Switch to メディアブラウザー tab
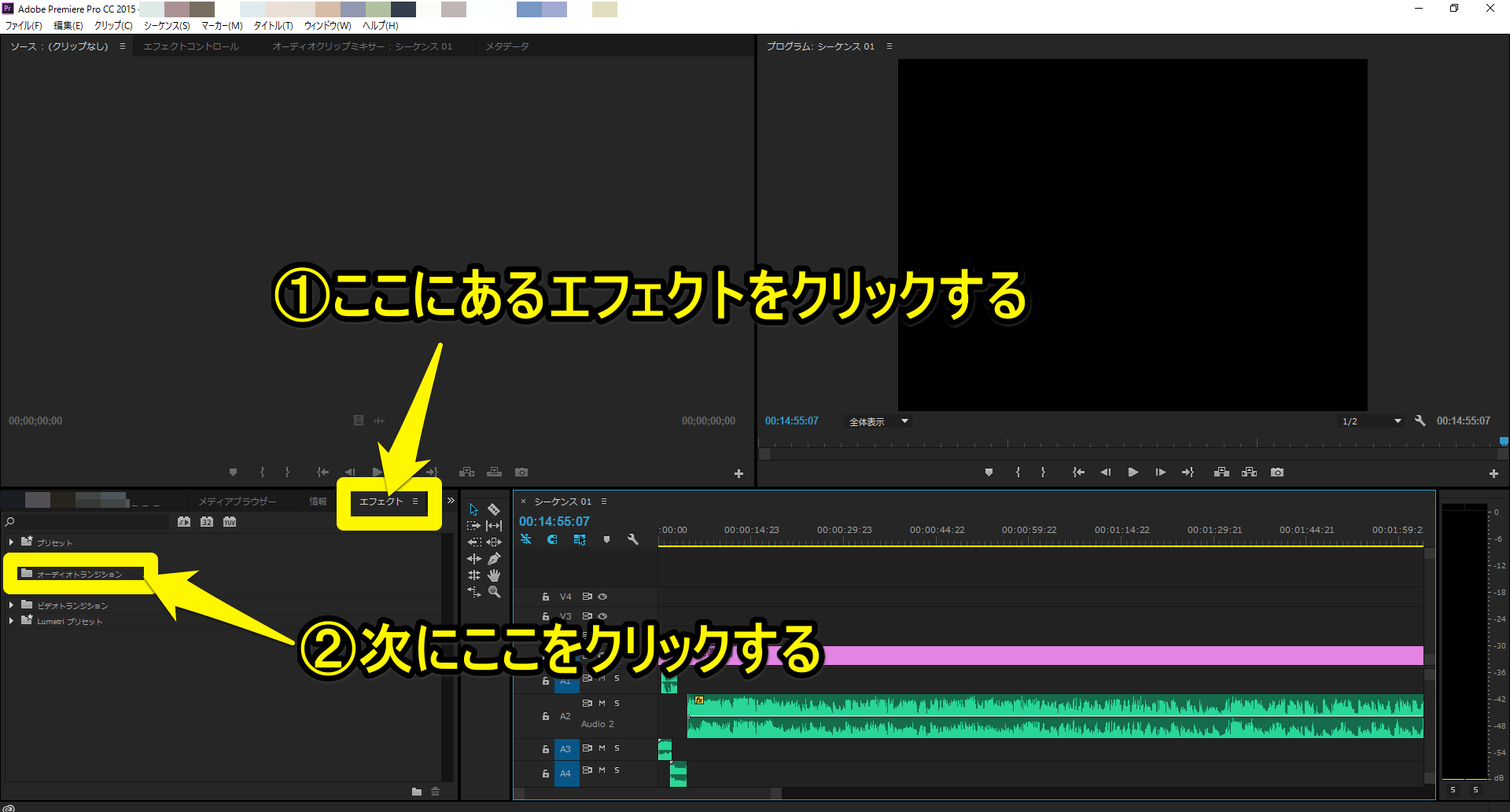The image size is (1510, 812). point(237,502)
